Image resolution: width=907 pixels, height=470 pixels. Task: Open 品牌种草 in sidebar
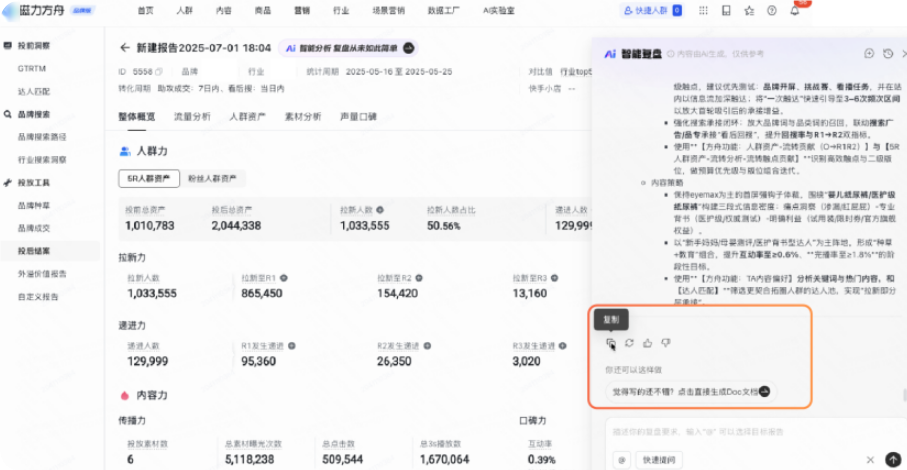(34, 205)
